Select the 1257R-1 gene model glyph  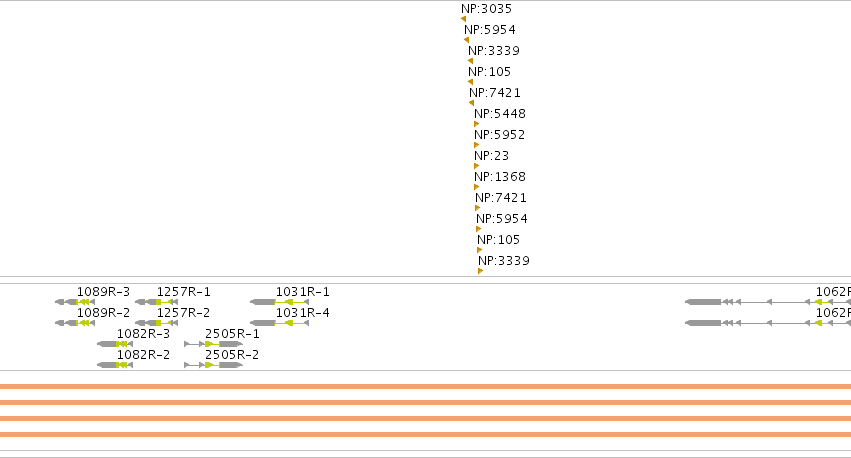[156, 302]
